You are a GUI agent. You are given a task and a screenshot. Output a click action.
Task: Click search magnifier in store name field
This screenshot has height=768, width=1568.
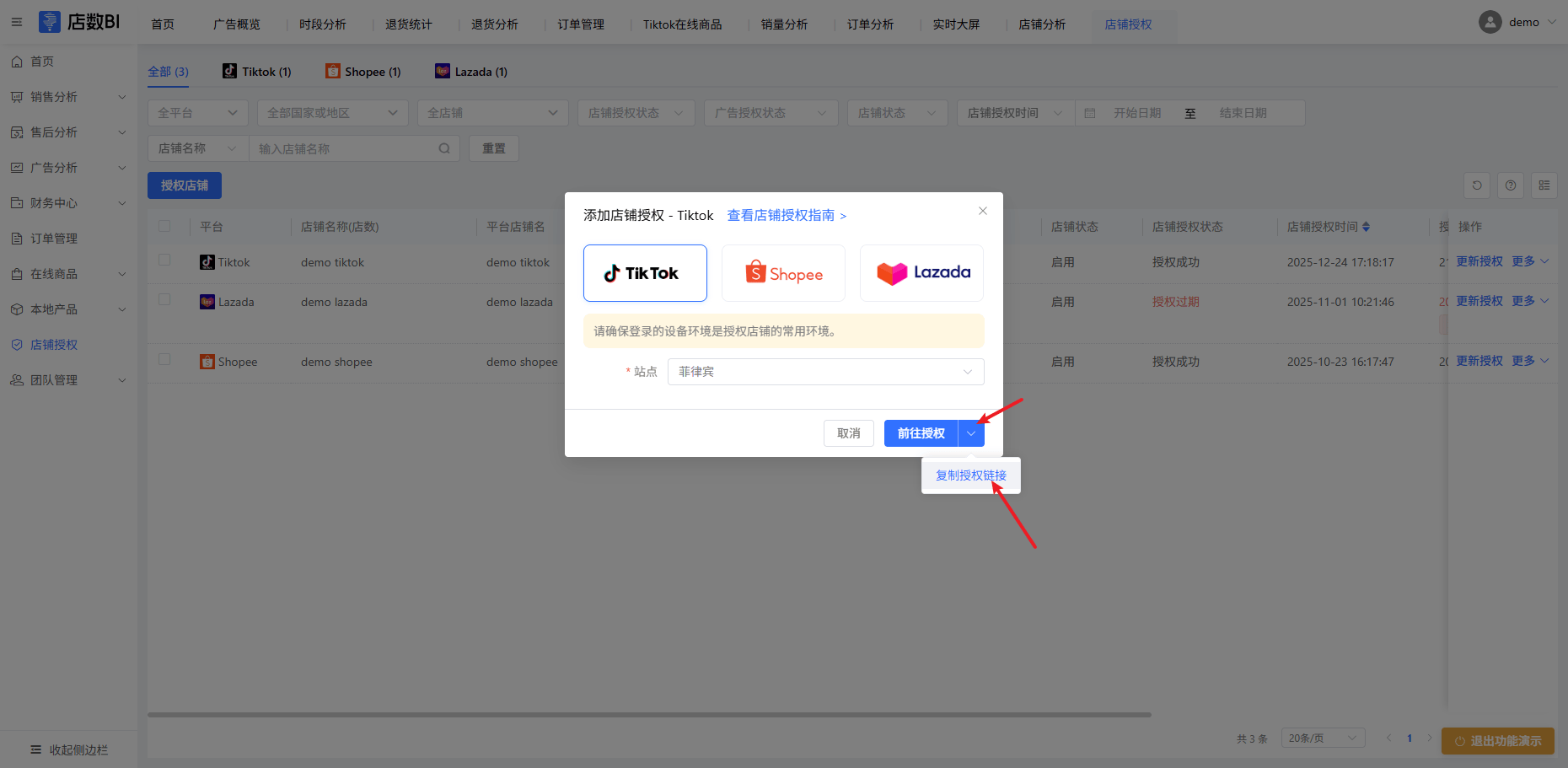pyautogui.click(x=444, y=148)
